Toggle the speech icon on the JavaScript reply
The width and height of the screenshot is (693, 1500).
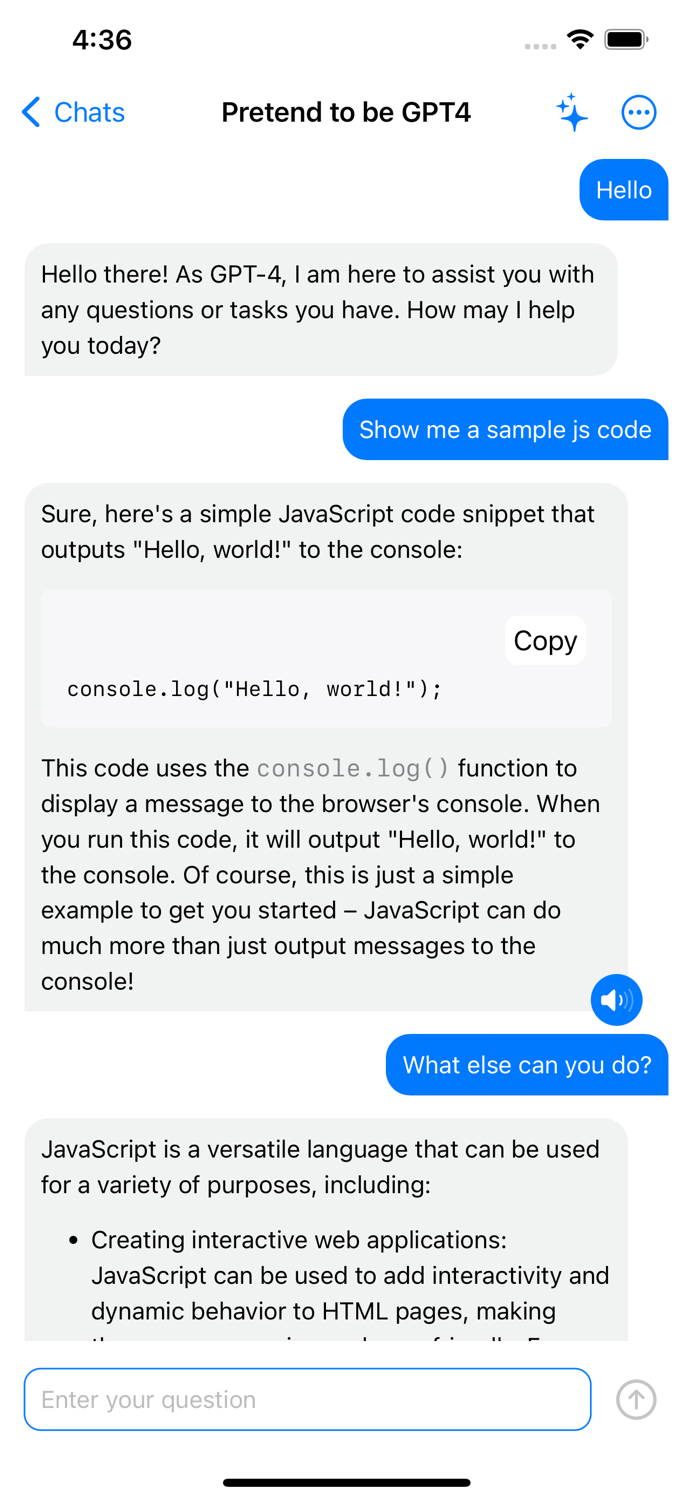(616, 1000)
